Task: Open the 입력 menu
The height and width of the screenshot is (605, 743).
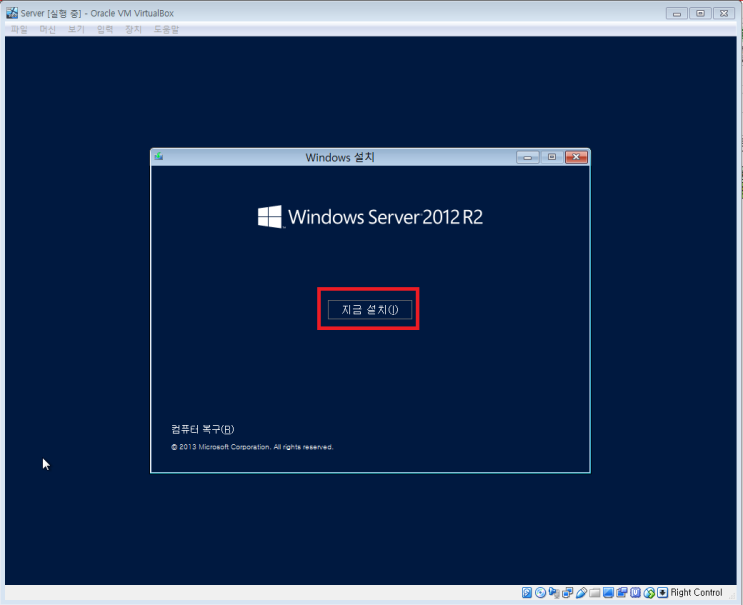Action: coord(105,29)
